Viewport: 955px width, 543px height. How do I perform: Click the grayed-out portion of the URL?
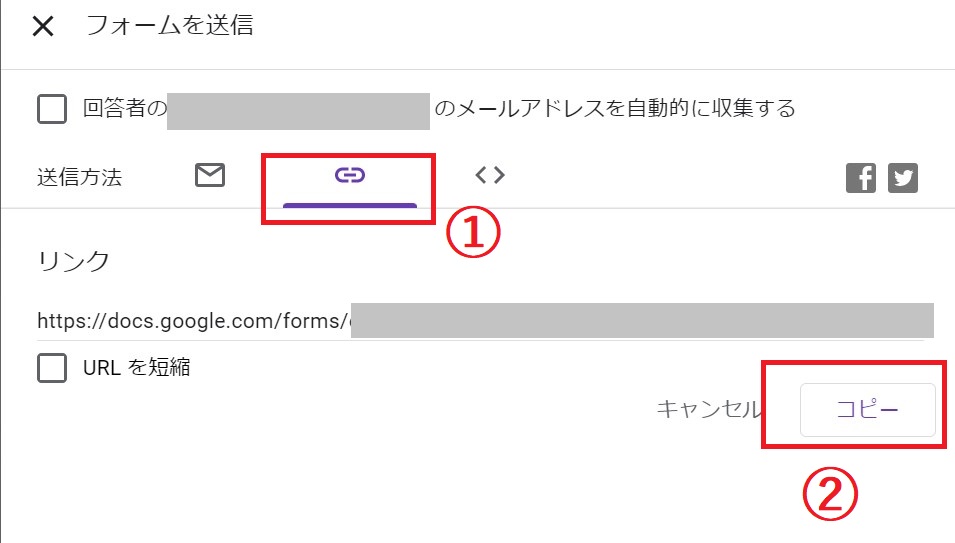click(642, 320)
